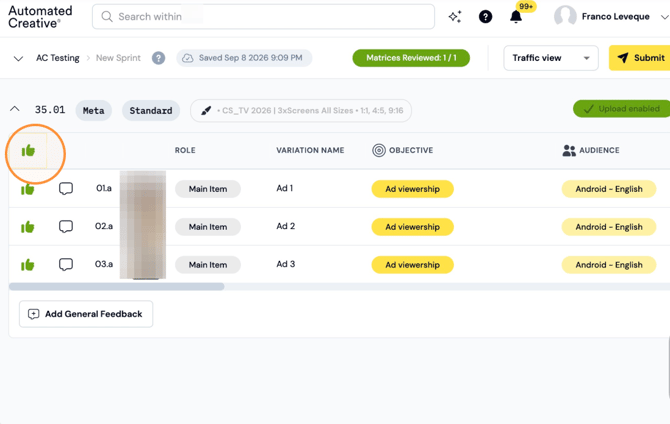Focus the Search within field
This screenshot has width=670, height=424.
point(263,17)
